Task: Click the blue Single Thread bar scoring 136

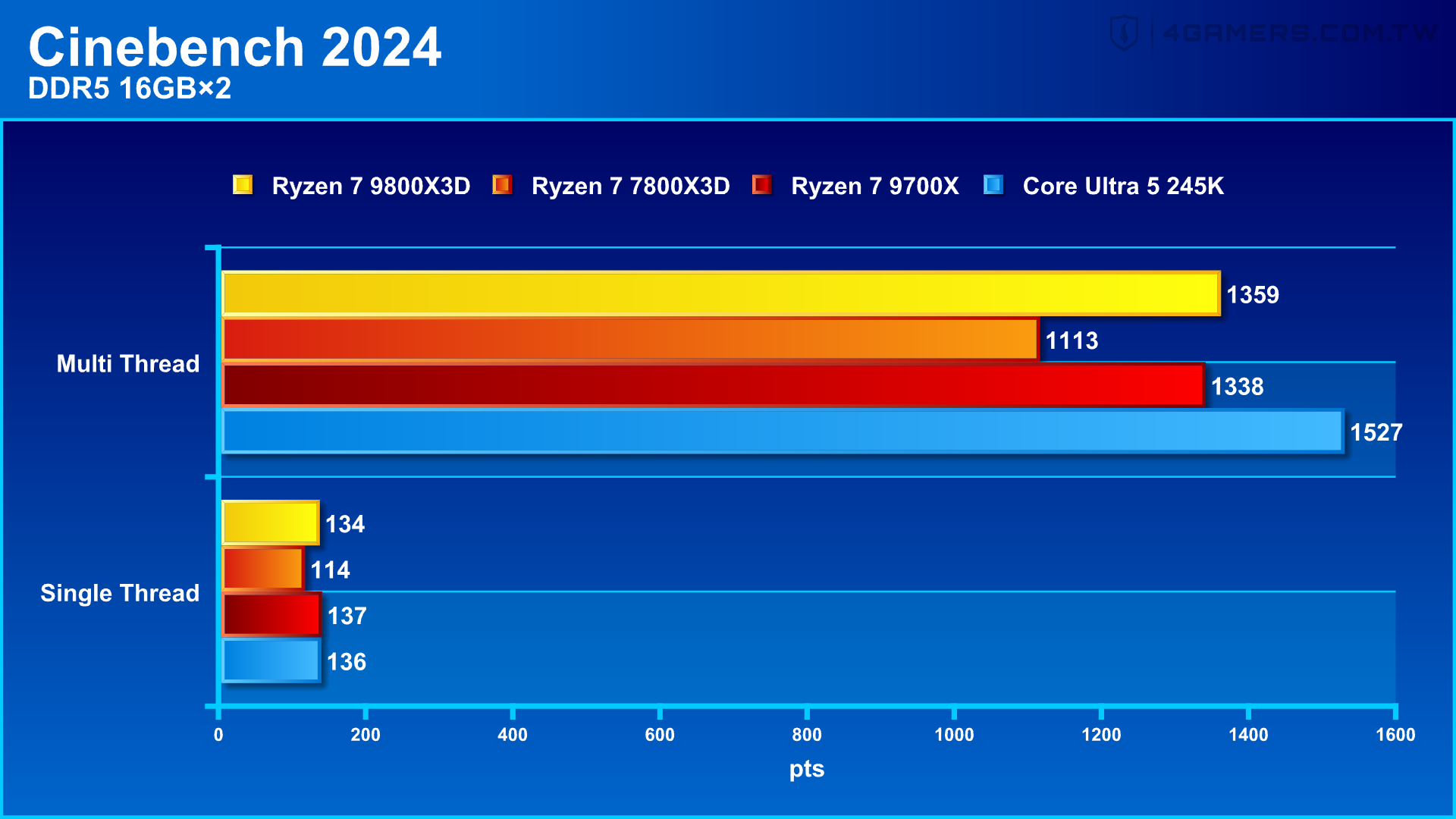Action: pyautogui.click(x=271, y=661)
